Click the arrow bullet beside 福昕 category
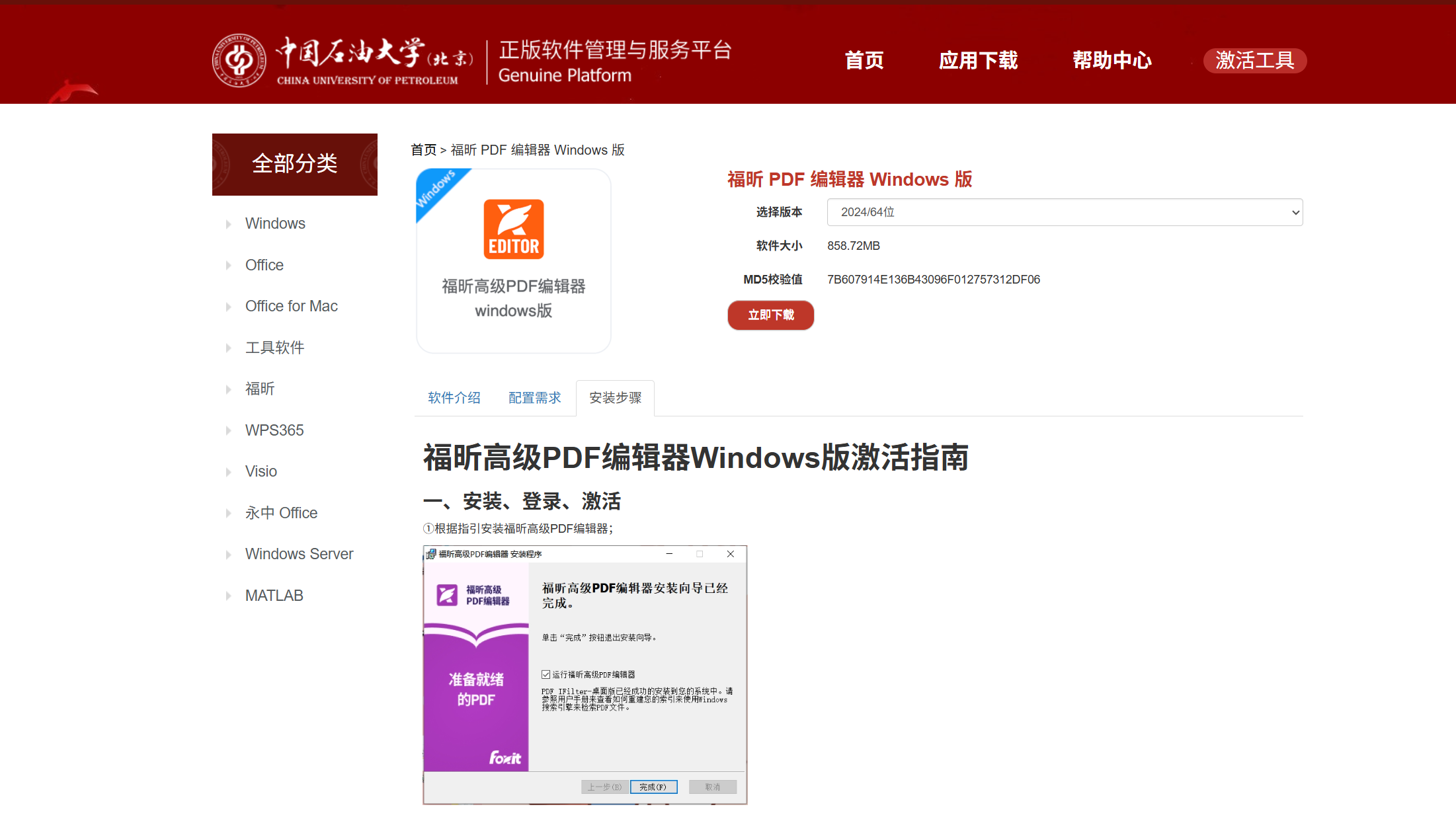Screen dimensions: 1456x817 (229, 389)
